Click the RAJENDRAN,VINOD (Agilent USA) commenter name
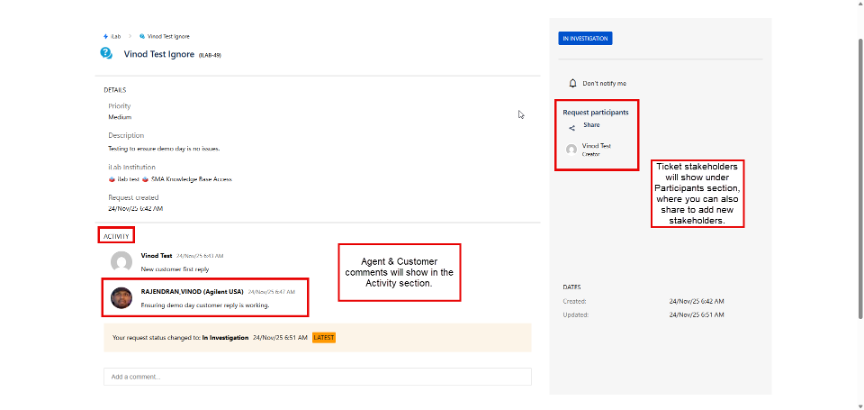864x410 pixels. click(192, 291)
